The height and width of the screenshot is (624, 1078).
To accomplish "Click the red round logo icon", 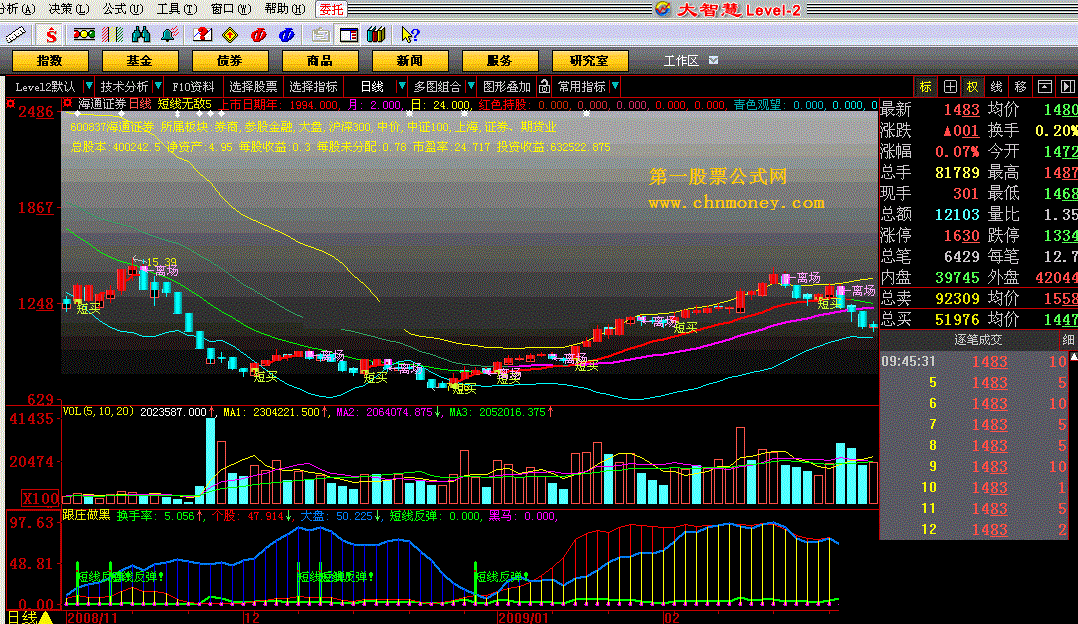I will pyautogui.click(x=258, y=34).
